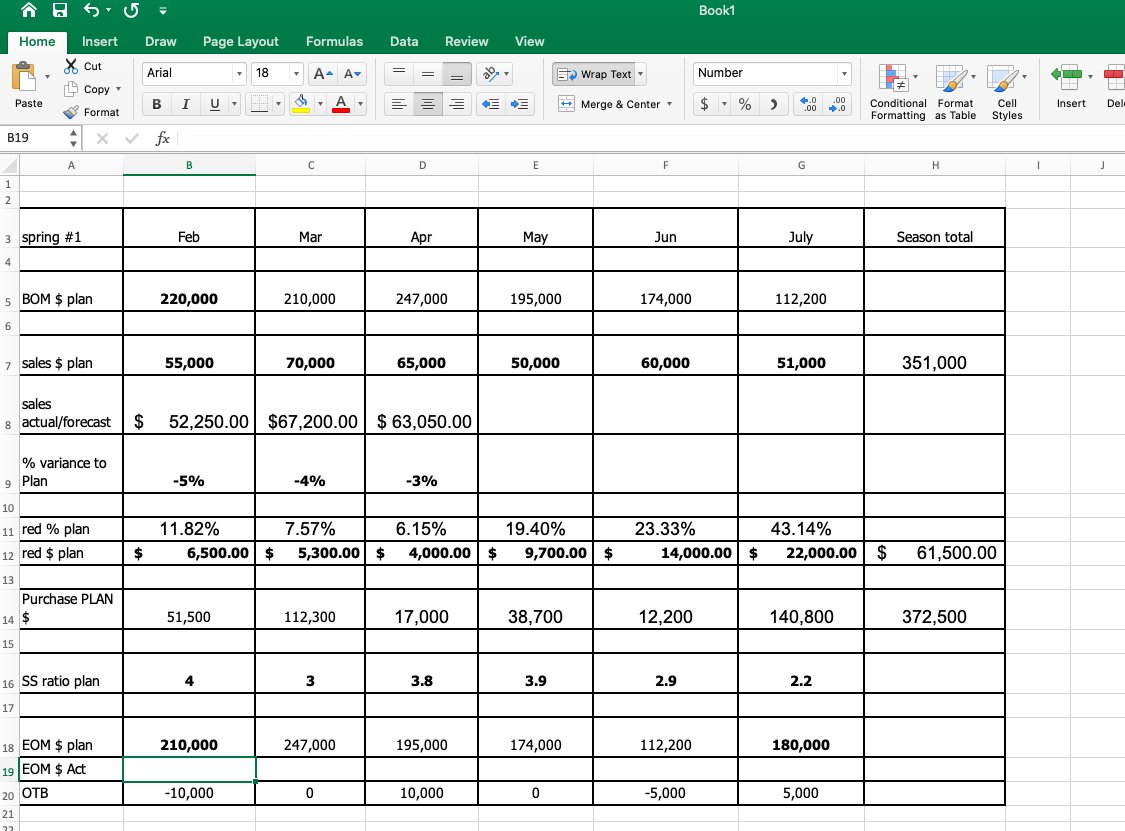Open the Number format dropdown

coord(845,72)
